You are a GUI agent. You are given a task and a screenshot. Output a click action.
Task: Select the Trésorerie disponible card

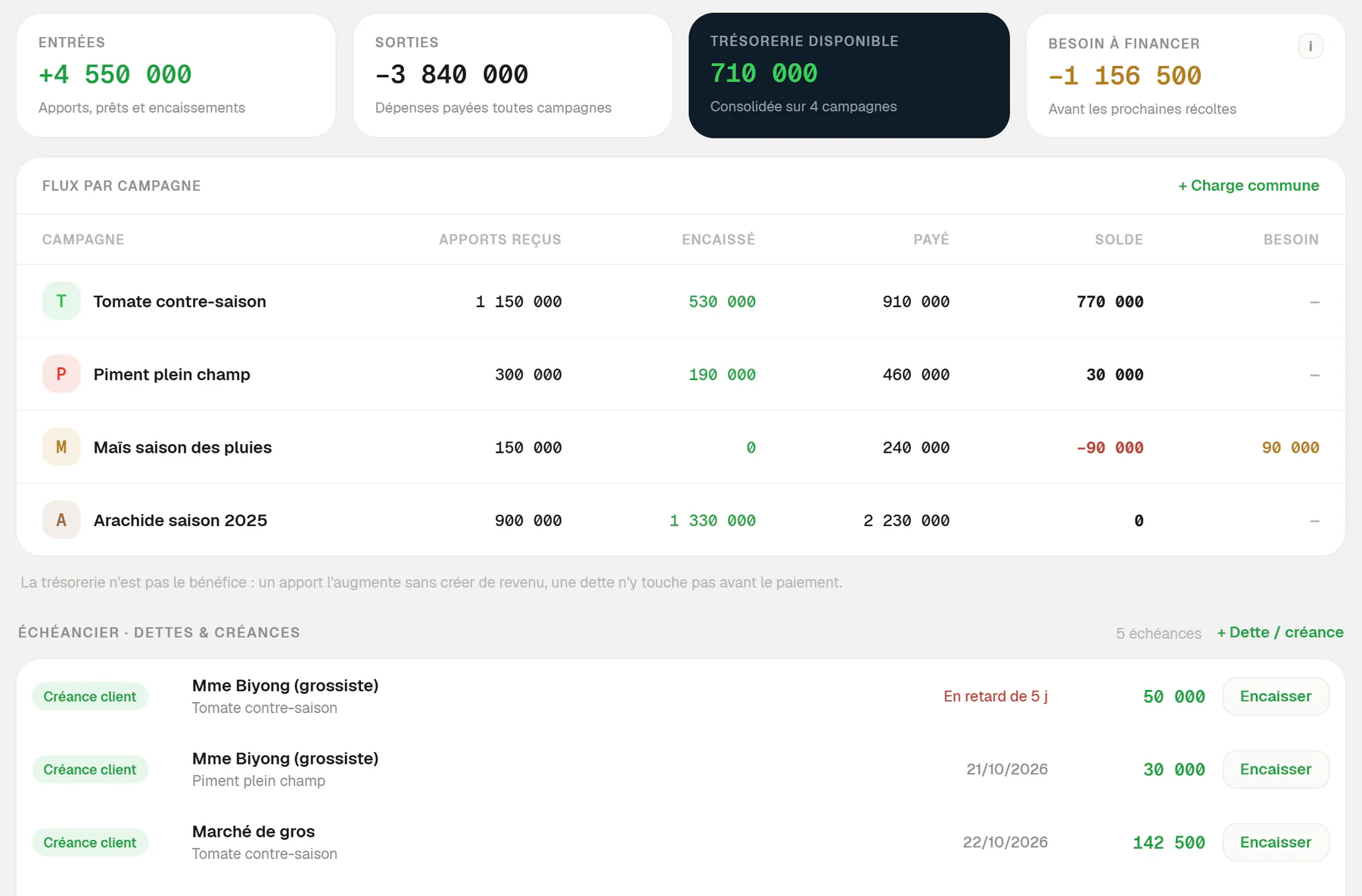tap(849, 76)
